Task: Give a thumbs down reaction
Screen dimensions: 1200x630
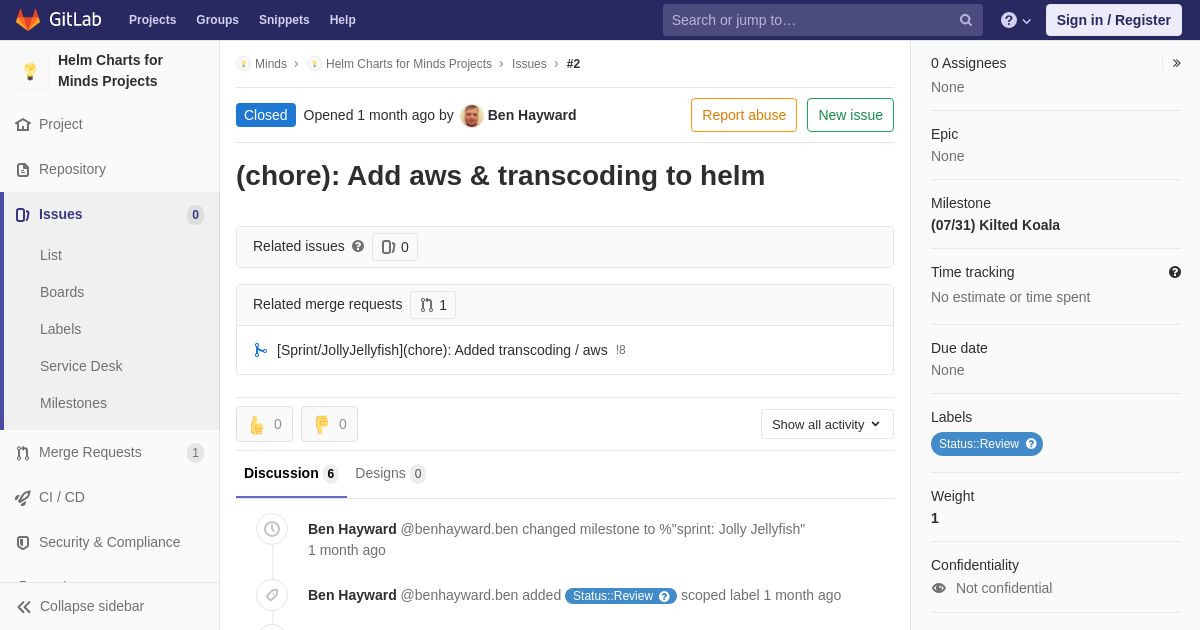Action: 329,424
